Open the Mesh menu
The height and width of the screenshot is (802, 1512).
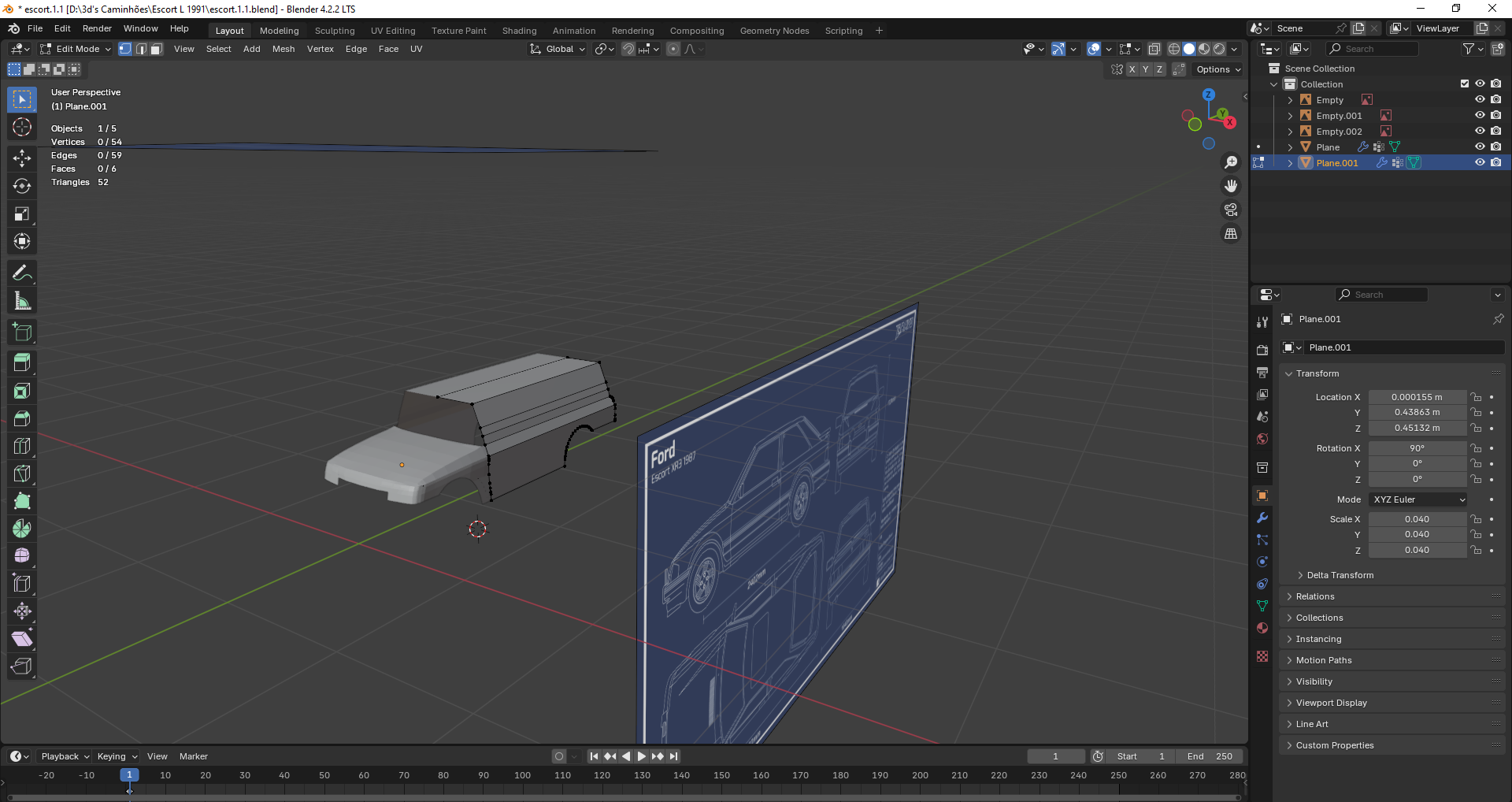click(x=283, y=49)
